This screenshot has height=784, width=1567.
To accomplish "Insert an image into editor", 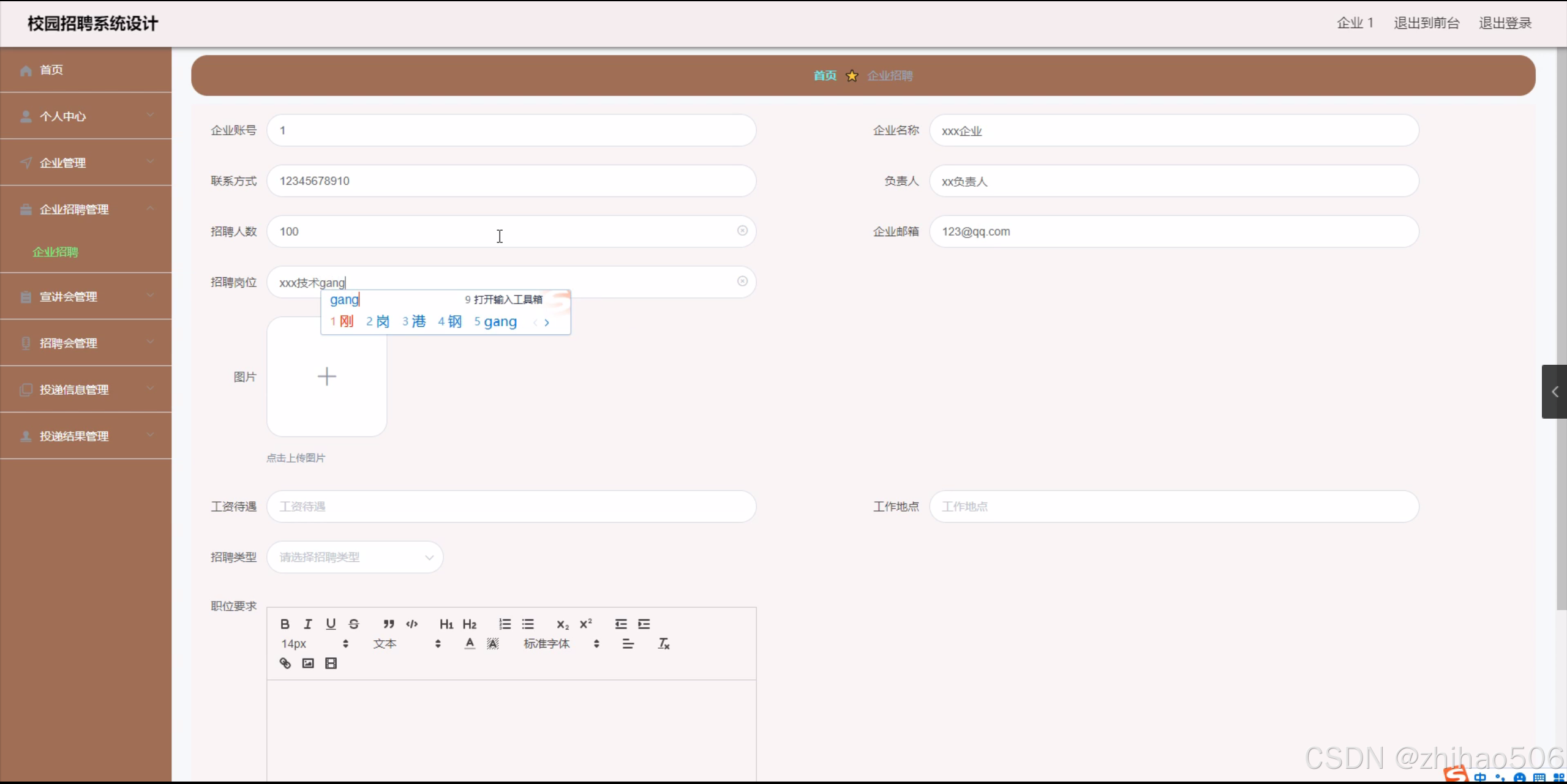I will (308, 663).
